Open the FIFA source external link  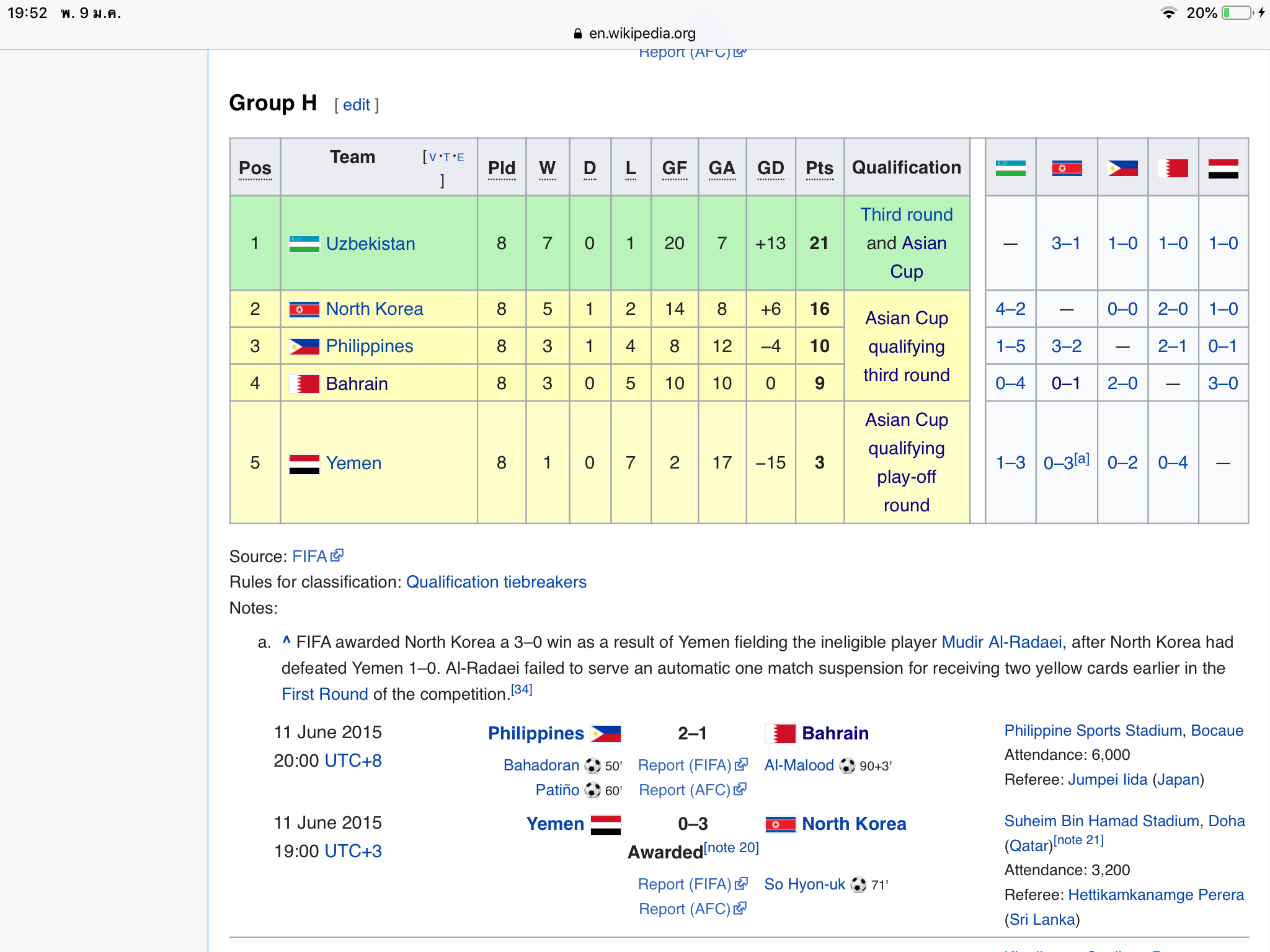click(x=309, y=557)
